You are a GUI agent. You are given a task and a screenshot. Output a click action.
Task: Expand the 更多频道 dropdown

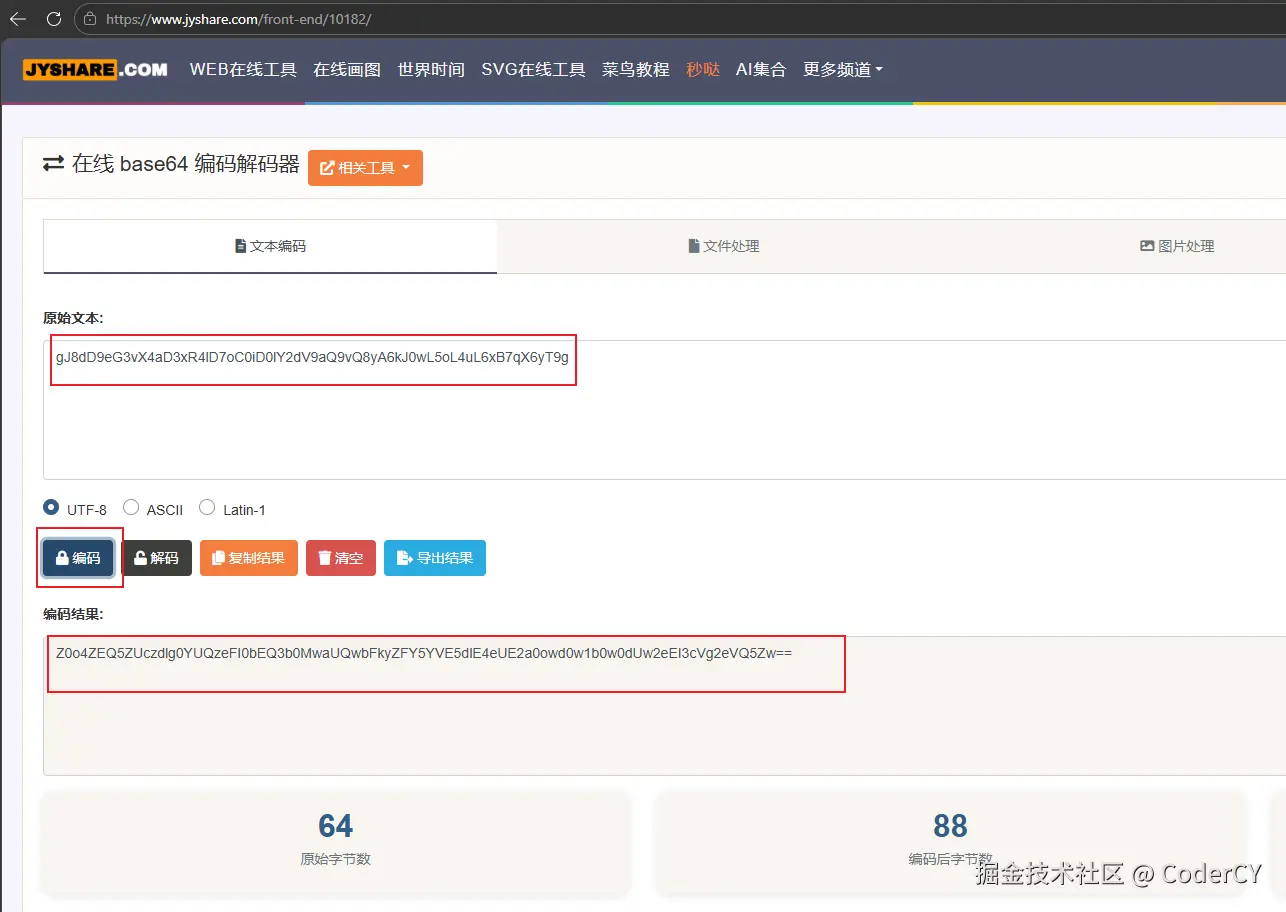(843, 70)
